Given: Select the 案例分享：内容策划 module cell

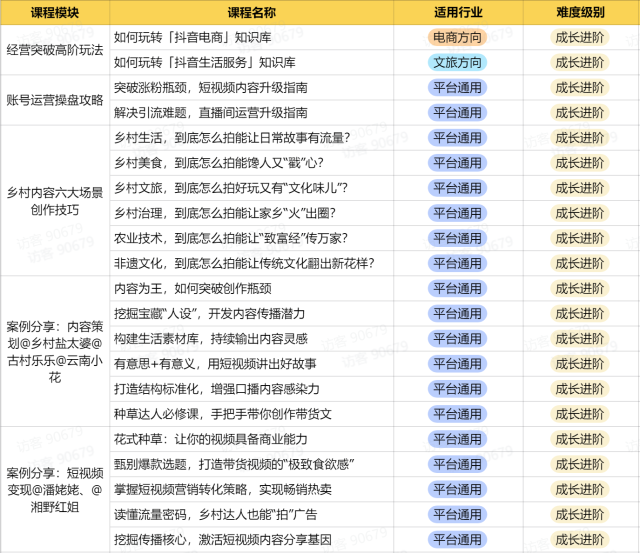Looking at the screenshot, I should [x=55, y=350].
